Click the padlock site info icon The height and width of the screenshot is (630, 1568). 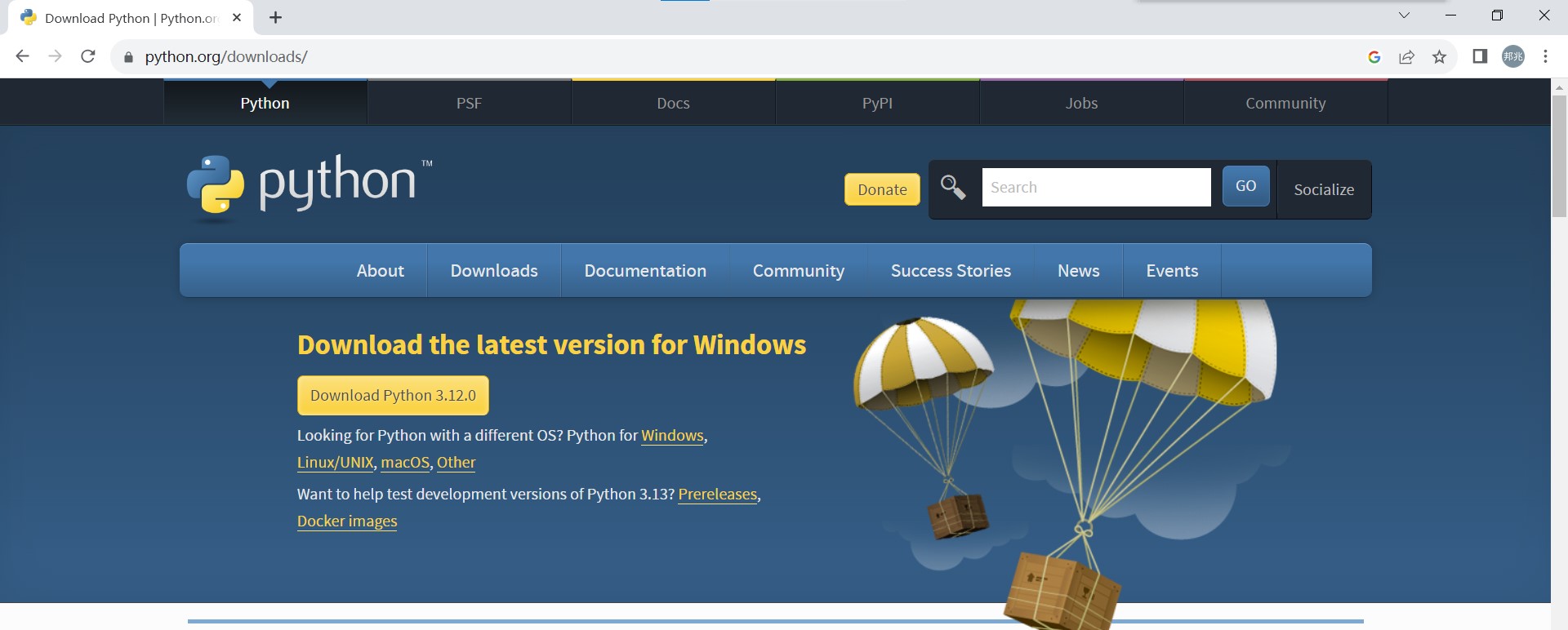[x=127, y=57]
